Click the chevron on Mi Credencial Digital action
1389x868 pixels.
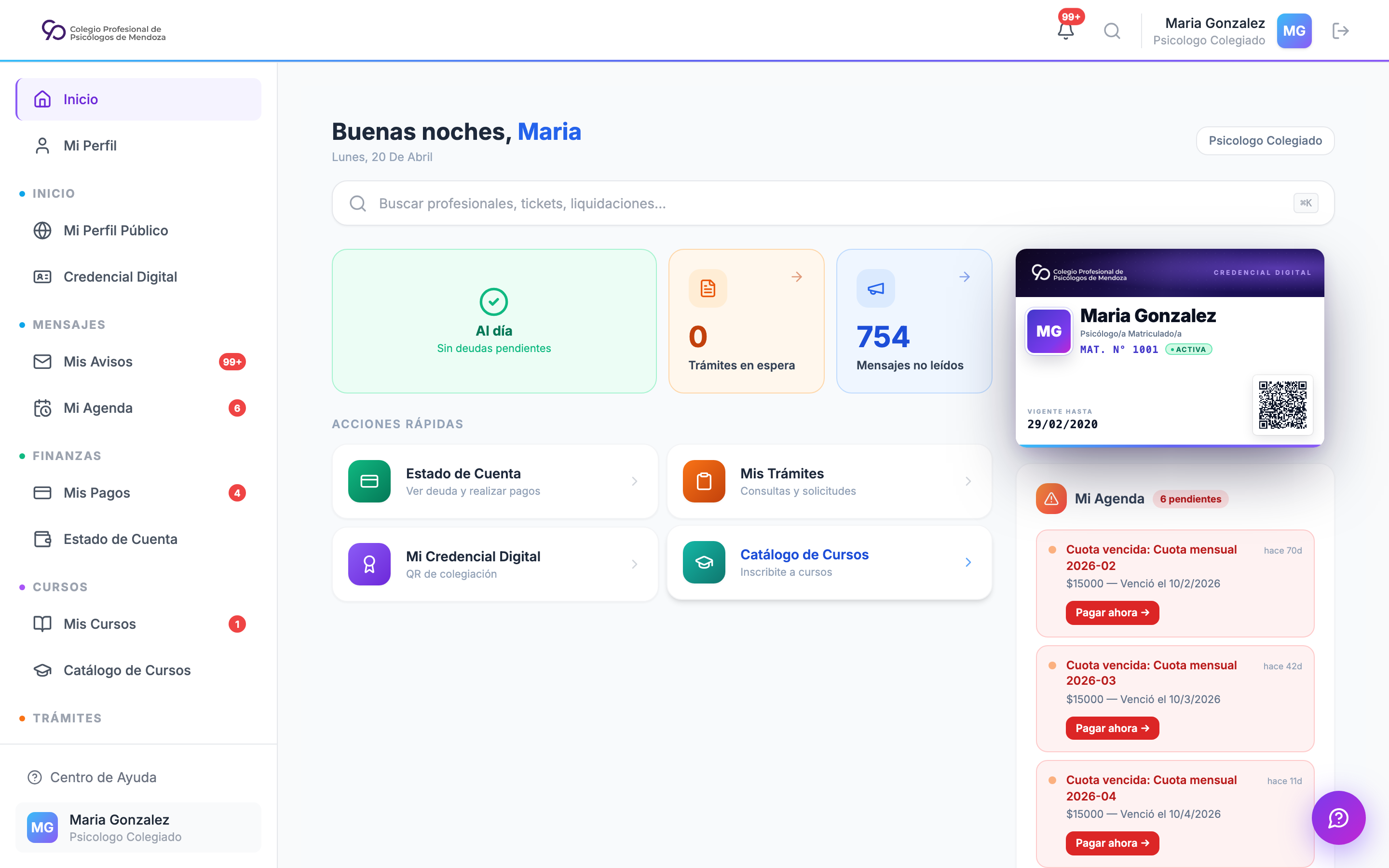pos(634,564)
